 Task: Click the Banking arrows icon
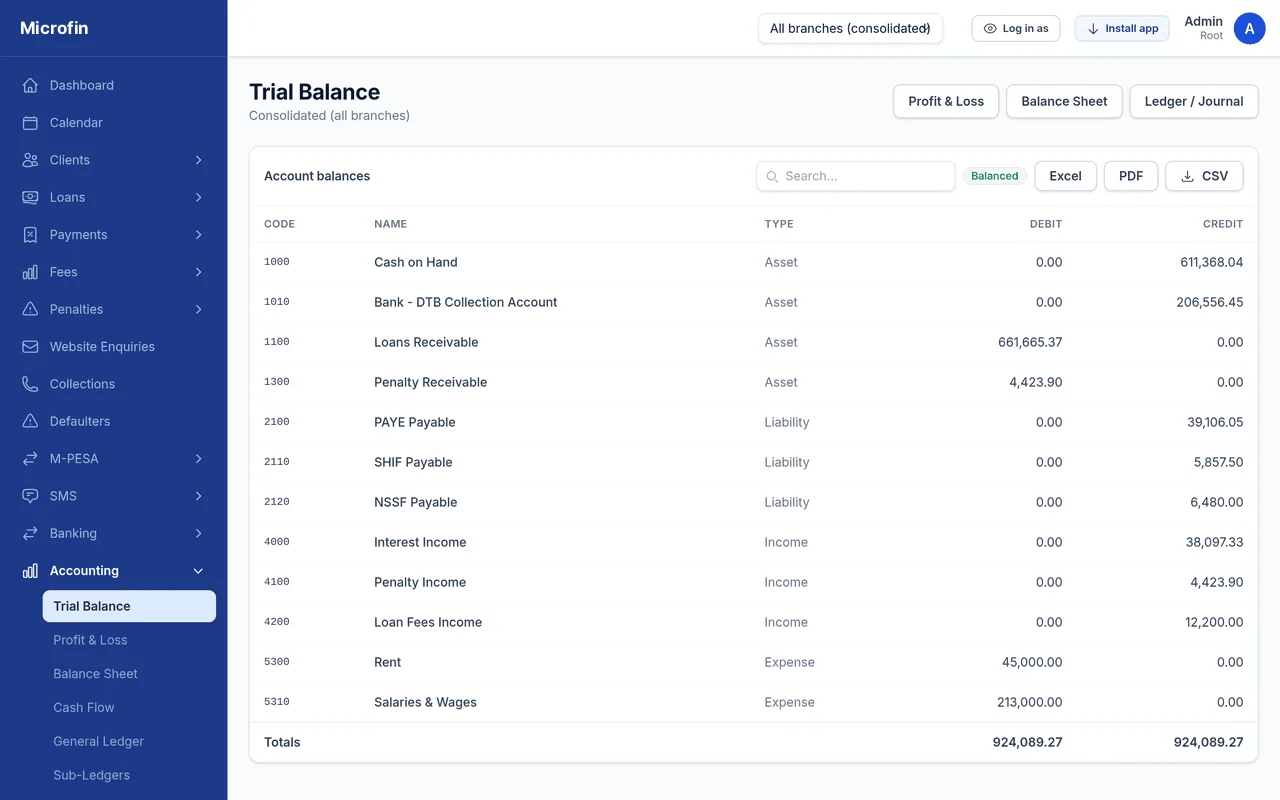pyautogui.click(x=30, y=533)
